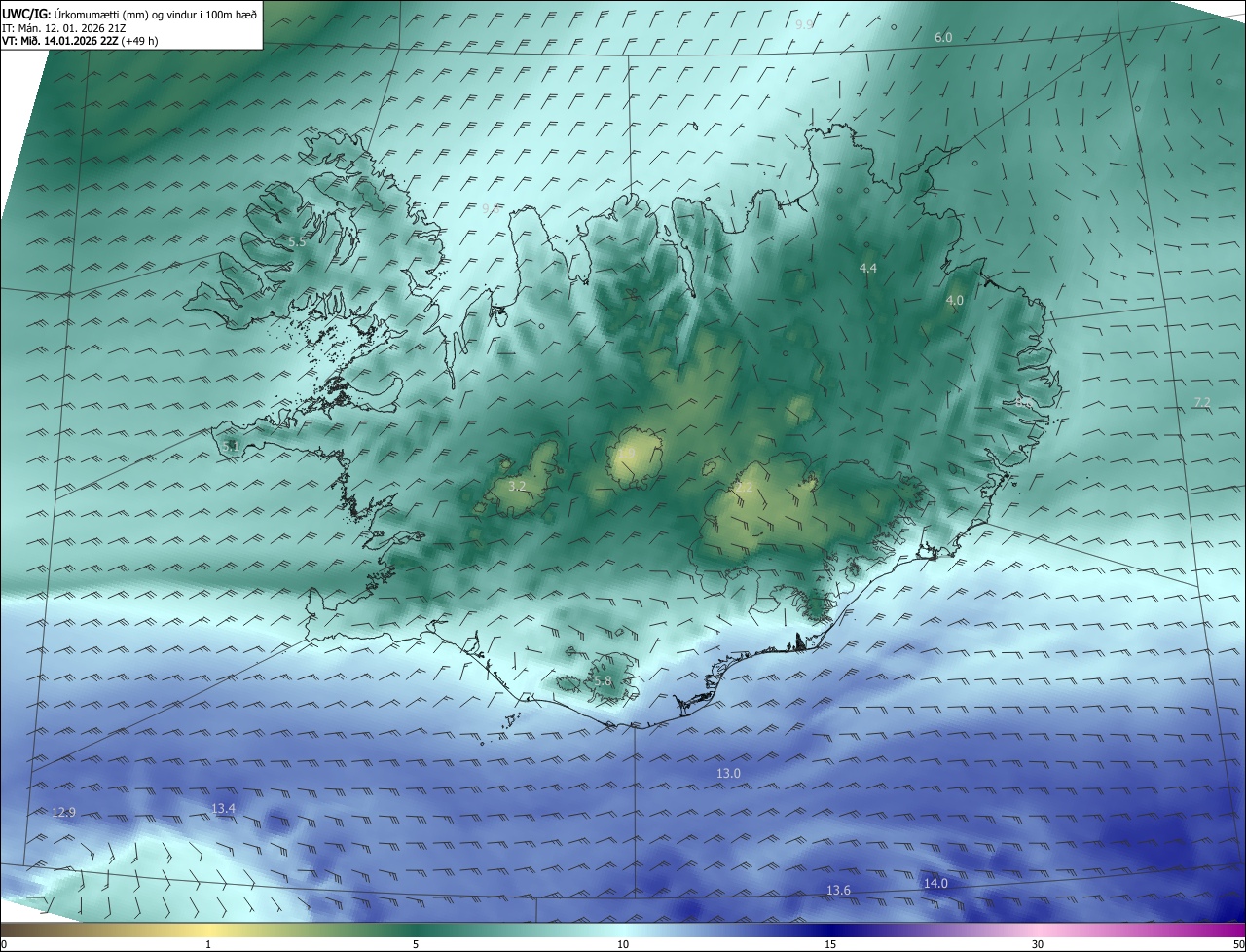The width and height of the screenshot is (1246, 952).
Task: Click the '7.2' value on the map
Action: pyautogui.click(x=1202, y=403)
